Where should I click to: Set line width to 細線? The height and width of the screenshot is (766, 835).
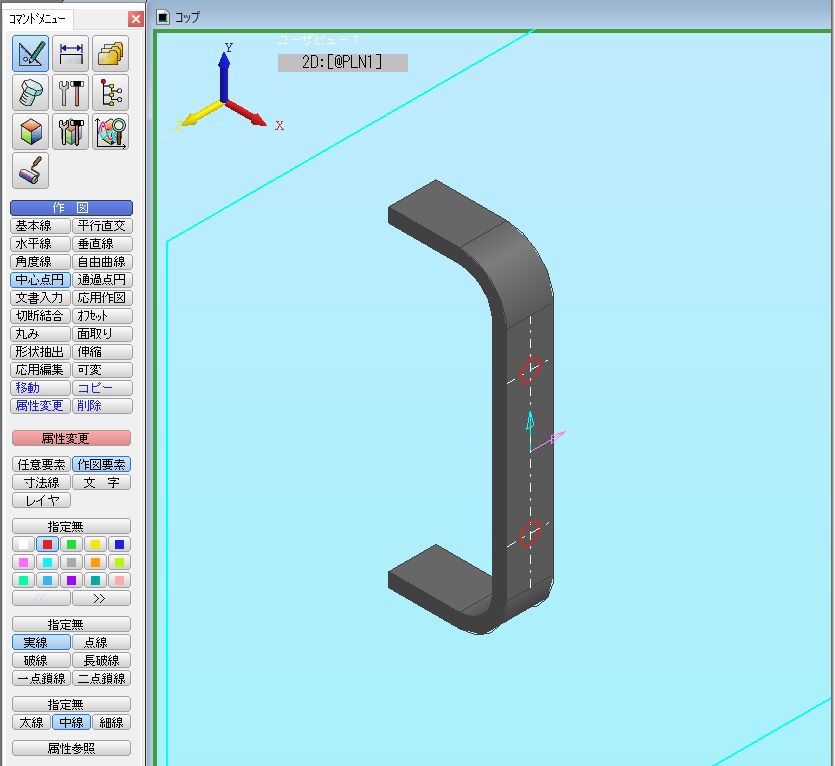(111, 722)
